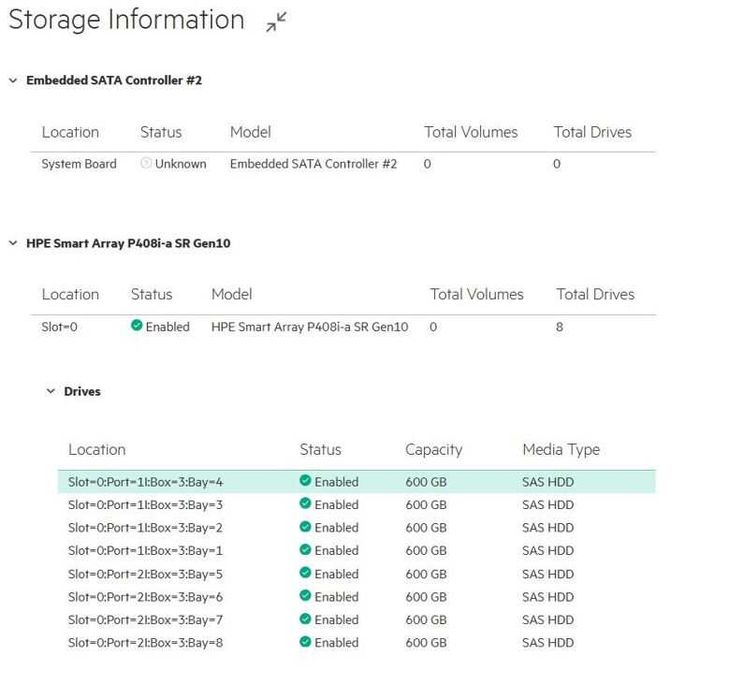
Task: Click the System Board location cell
Action: (x=79, y=164)
